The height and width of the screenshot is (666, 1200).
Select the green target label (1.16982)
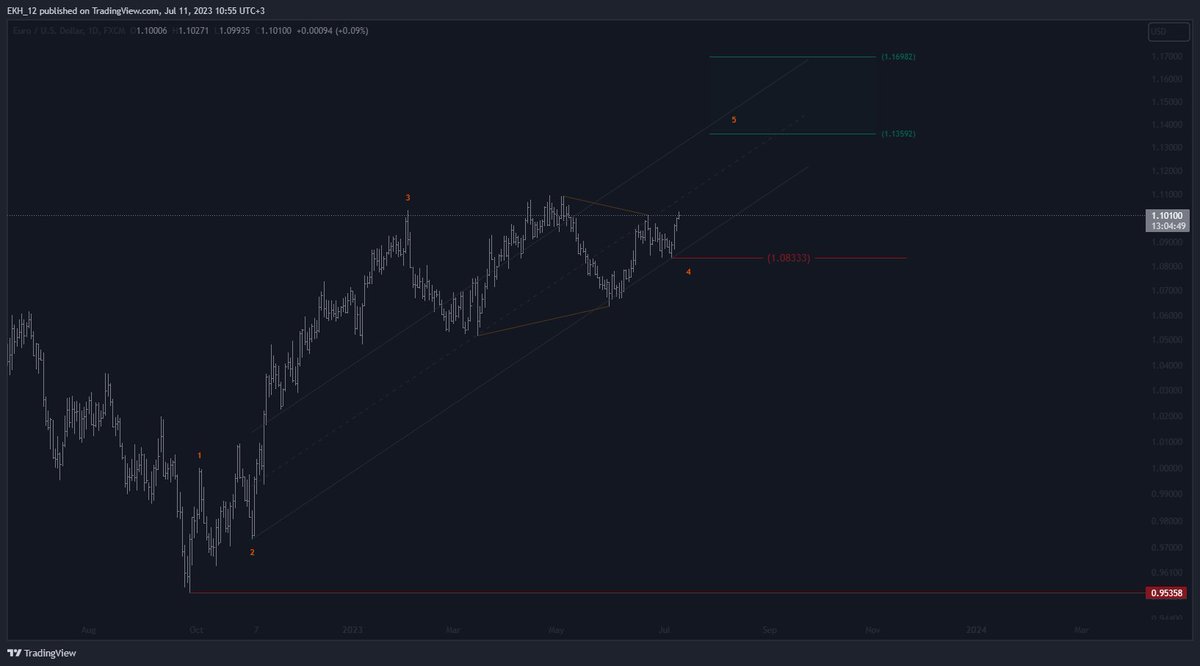pyautogui.click(x=898, y=57)
